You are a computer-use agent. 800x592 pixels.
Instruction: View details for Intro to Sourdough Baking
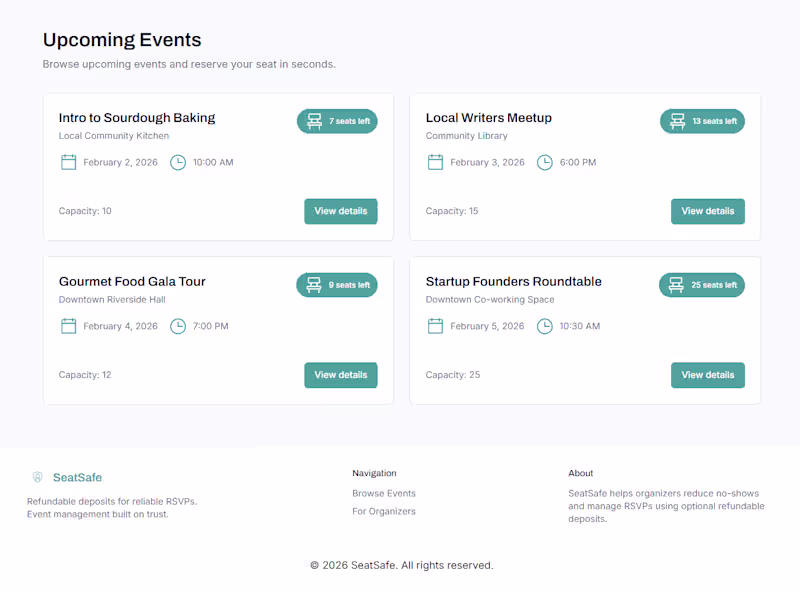pos(341,211)
